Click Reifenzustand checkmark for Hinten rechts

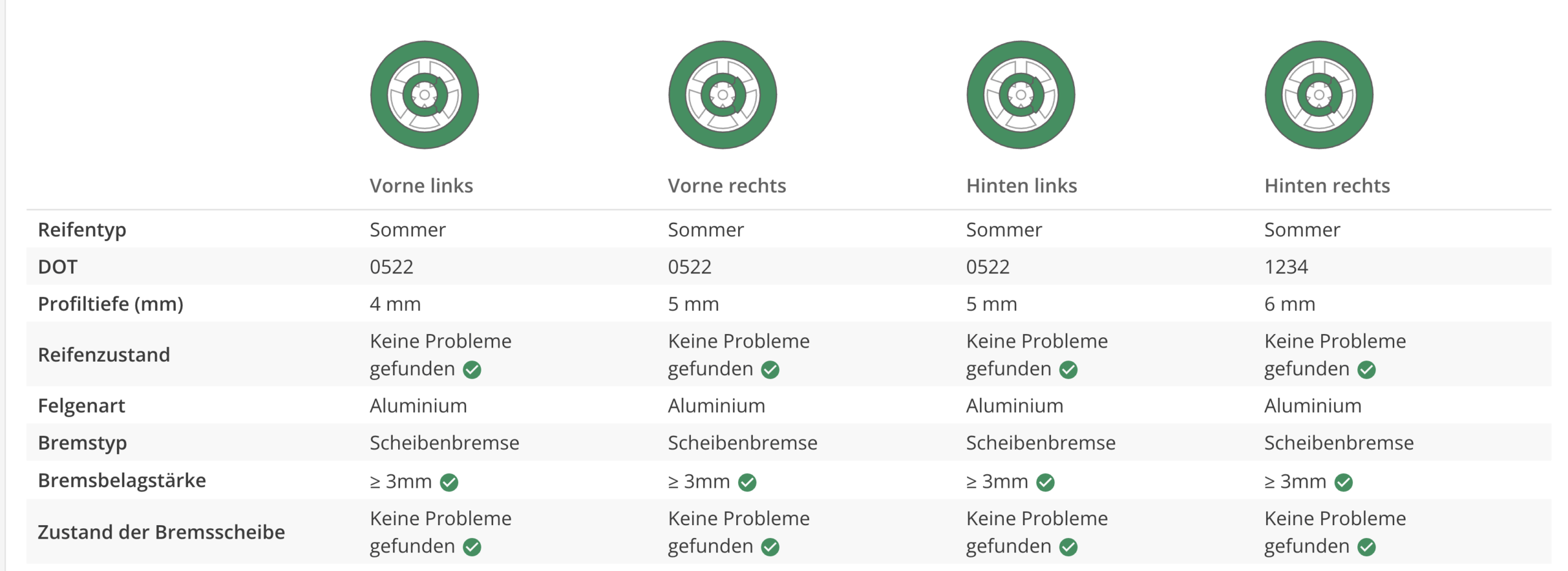point(1366,370)
